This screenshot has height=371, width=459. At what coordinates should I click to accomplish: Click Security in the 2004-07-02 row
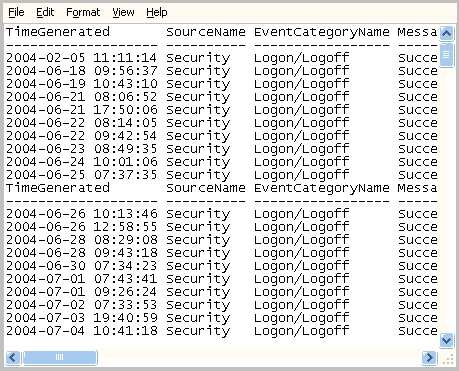(198, 306)
